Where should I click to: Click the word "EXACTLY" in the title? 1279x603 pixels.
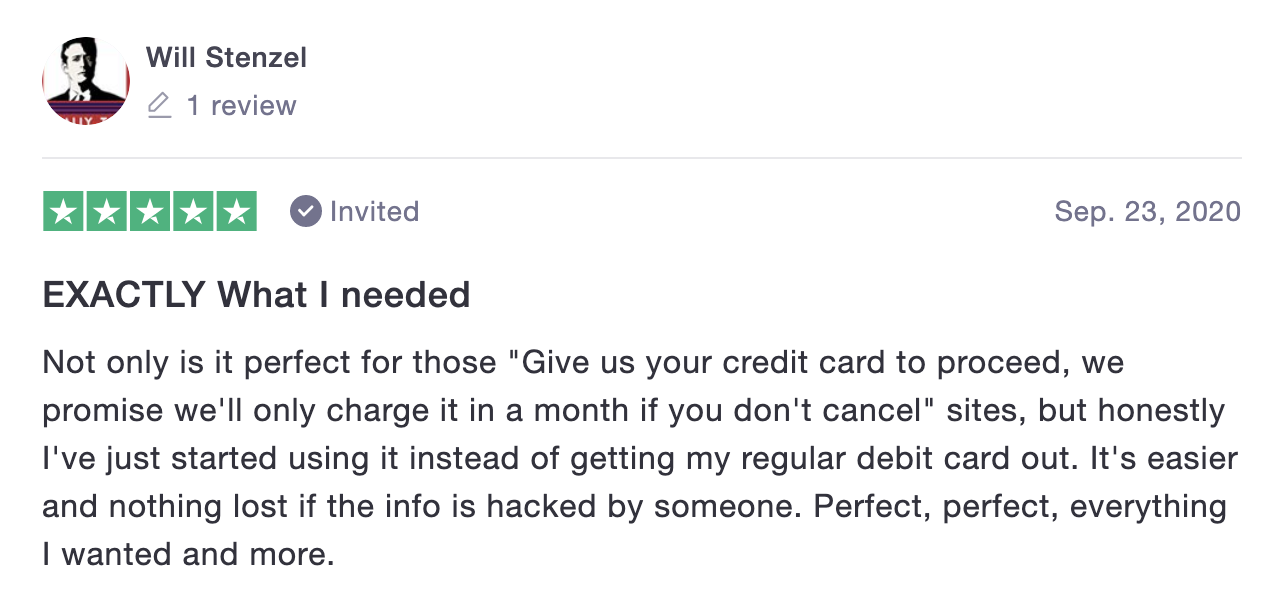(125, 295)
